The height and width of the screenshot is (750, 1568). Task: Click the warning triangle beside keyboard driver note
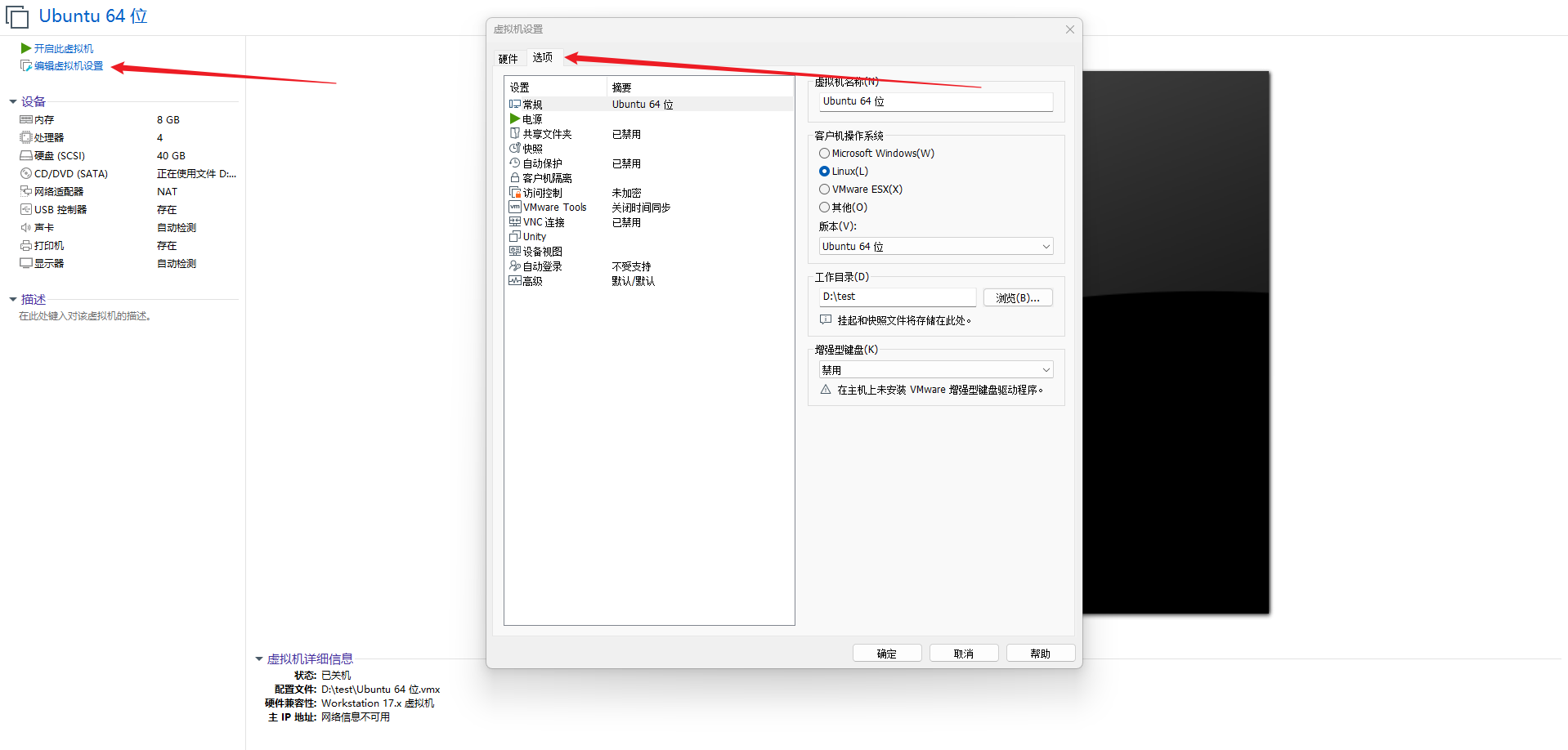pos(826,390)
